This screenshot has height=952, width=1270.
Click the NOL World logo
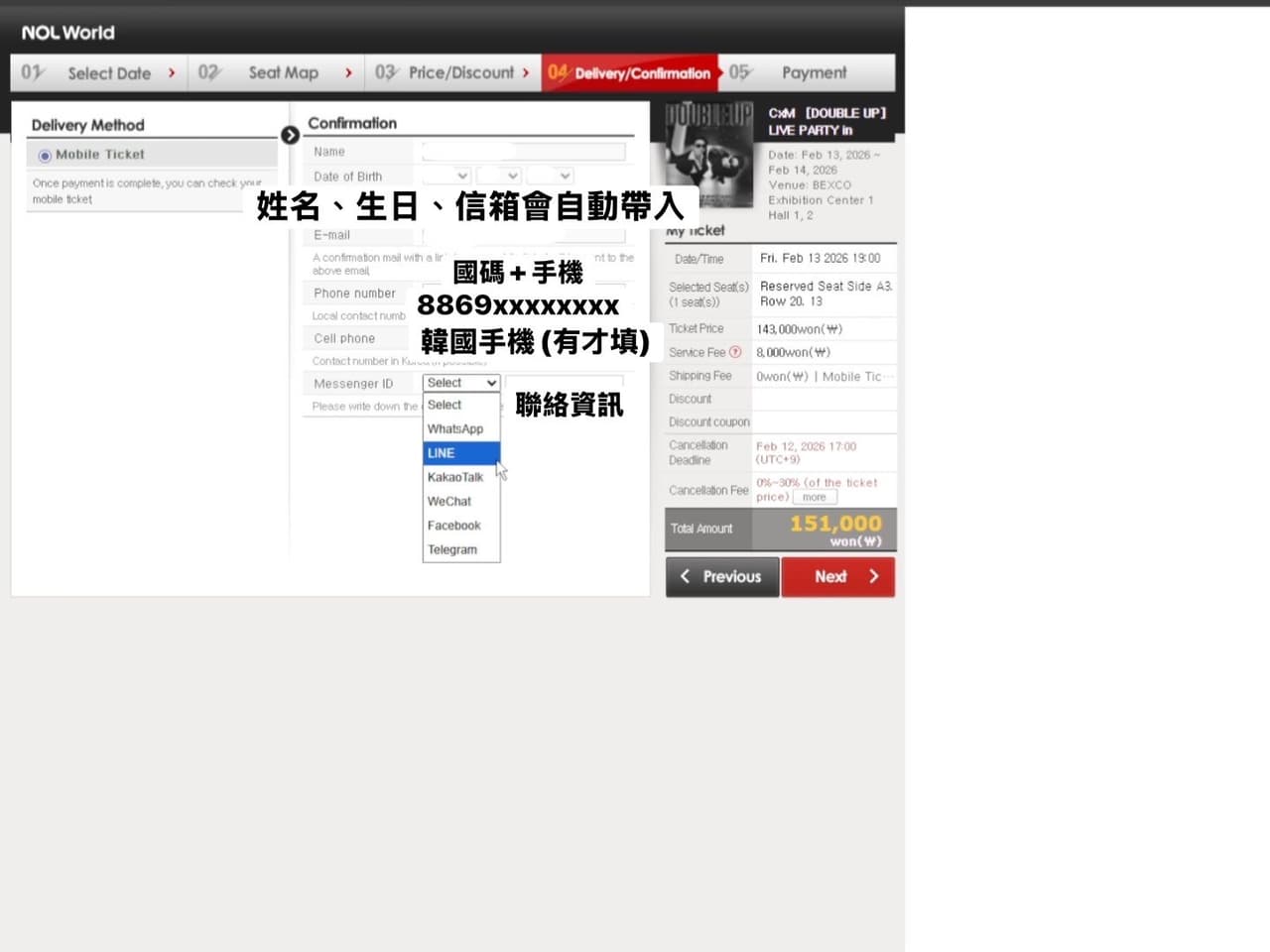[67, 33]
